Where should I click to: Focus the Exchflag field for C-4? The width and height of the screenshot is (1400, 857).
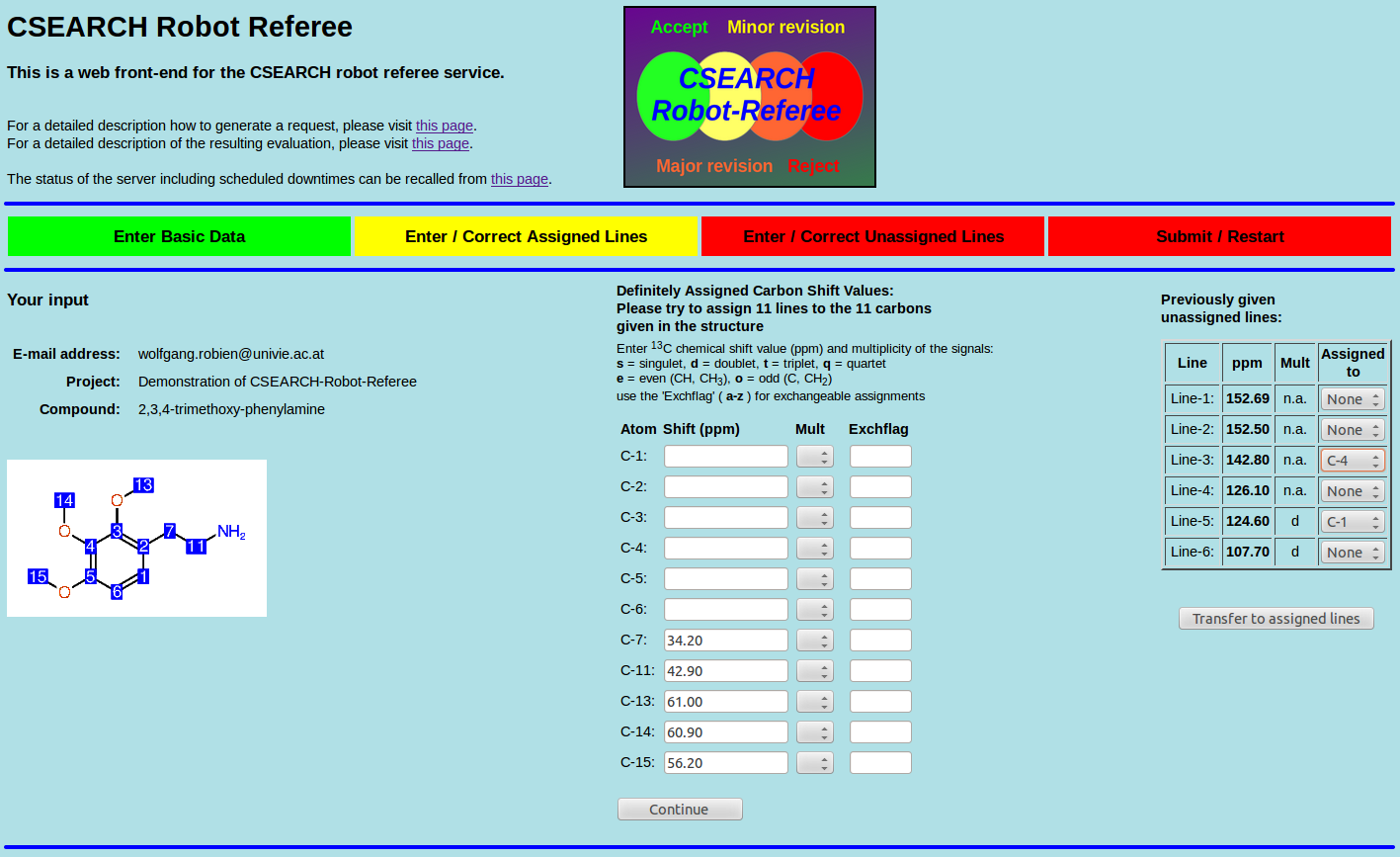pos(880,549)
